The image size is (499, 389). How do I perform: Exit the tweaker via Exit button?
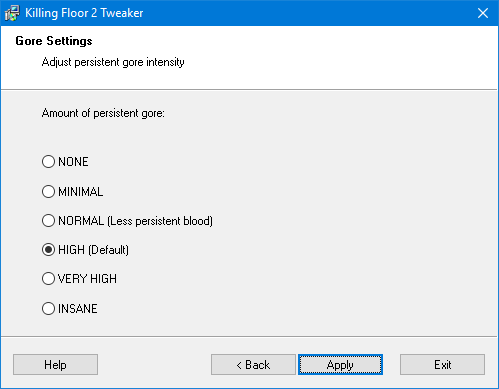tap(442, 365)
